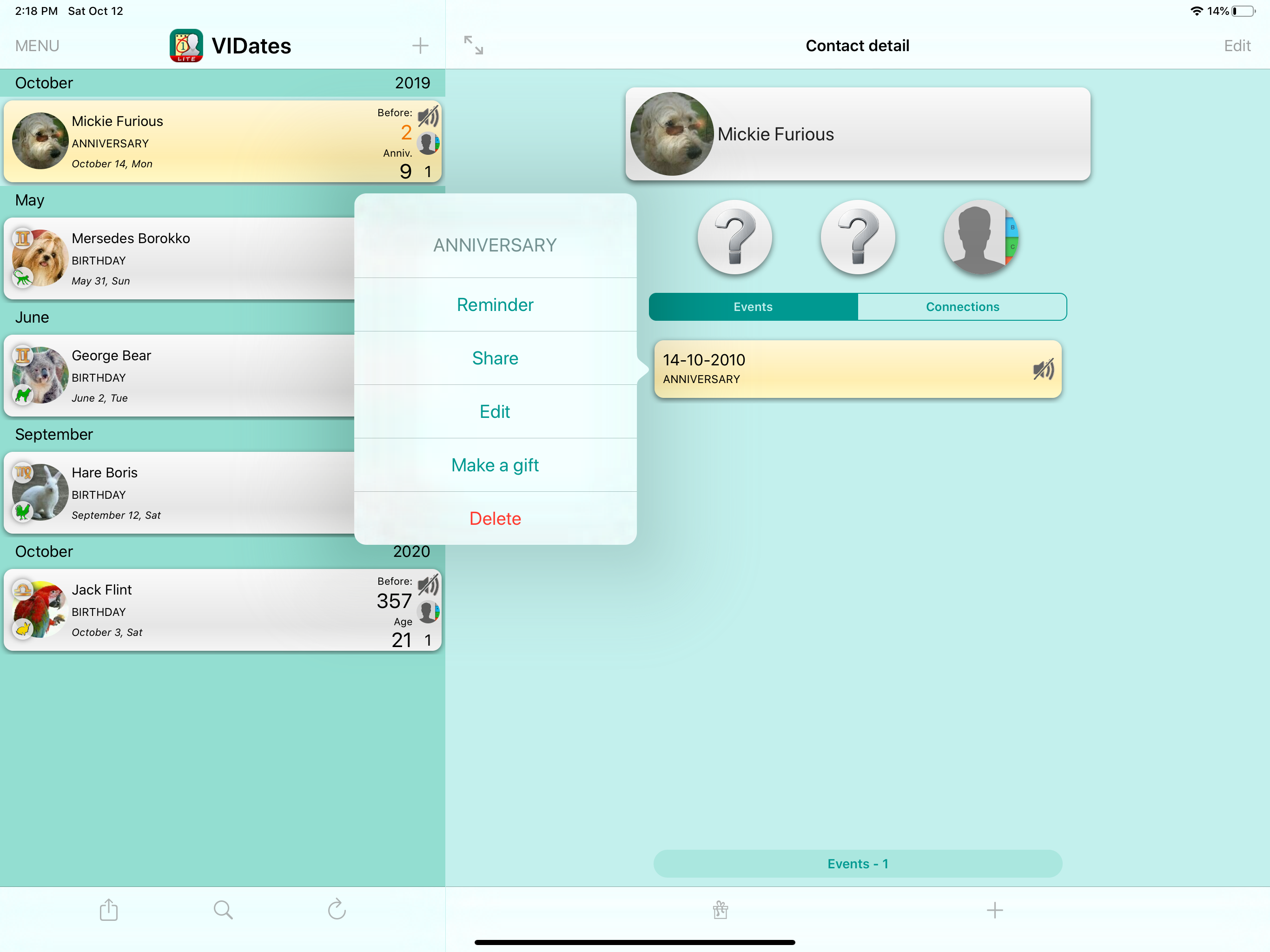Tap the VIDates app logo icon
The image size is (1270, 952).
(186, 46)
